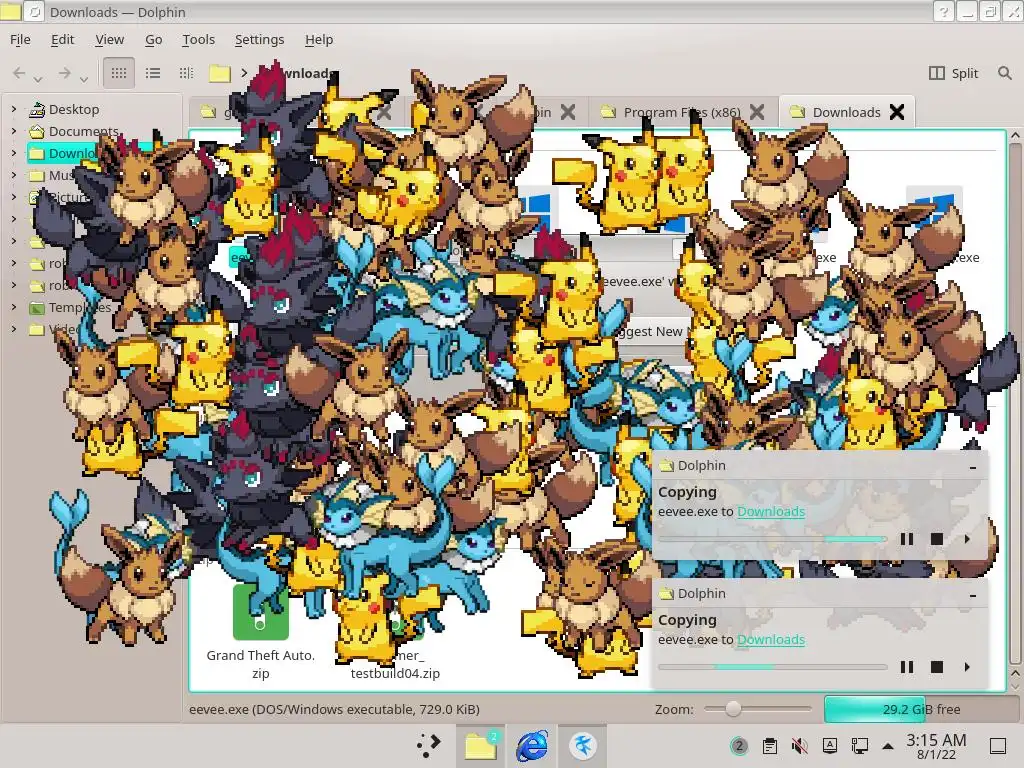1024x768 pixels.
Task: Open the KDE application launcher
Action: [428, 745]
